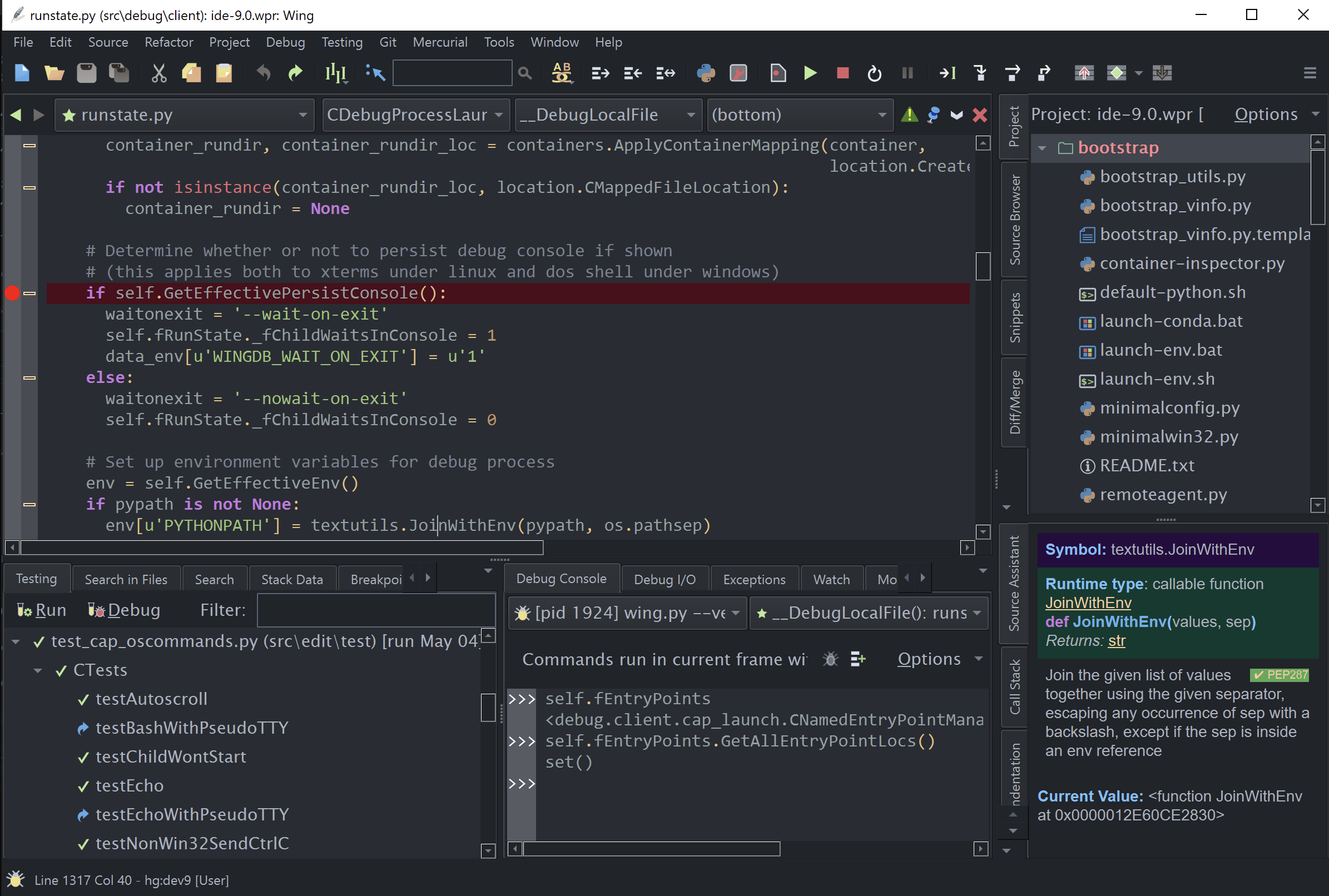This screenshot has width=1329, height=896.
Task: Open the Python Shell from the toolbar
Action: (x=707, y=73)
